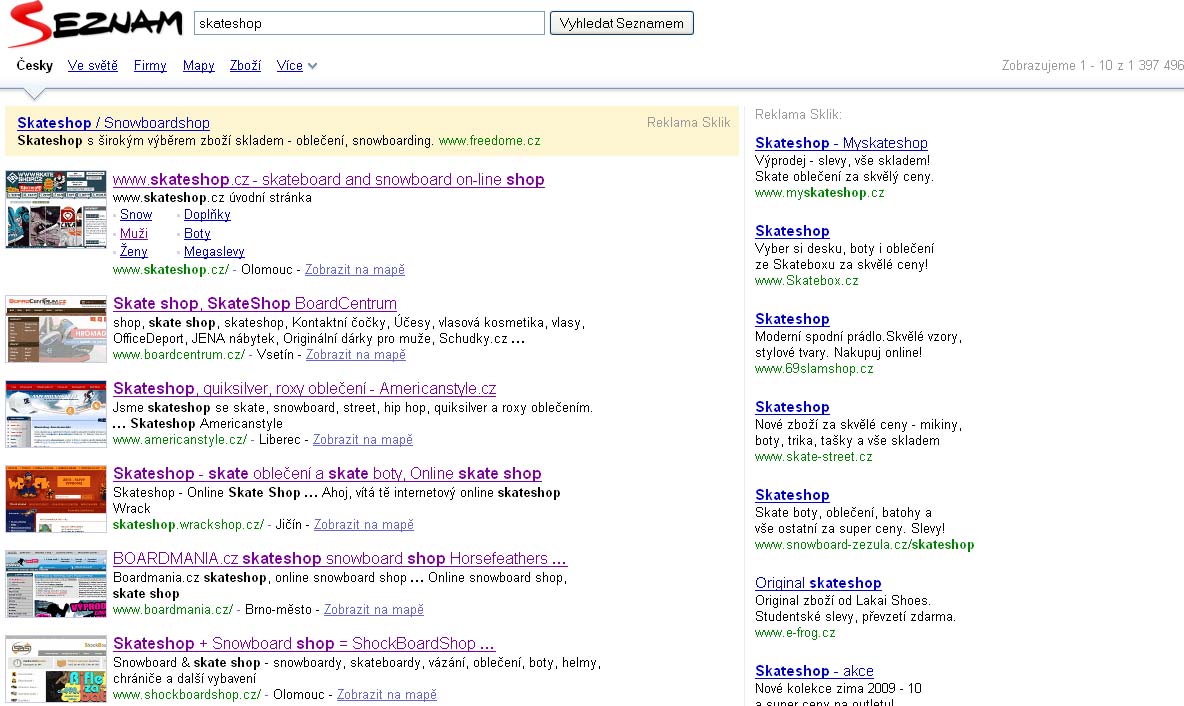Open the Snow sitelink
Viewport: 1184px width, 706px height.
[x=136, y=214]
